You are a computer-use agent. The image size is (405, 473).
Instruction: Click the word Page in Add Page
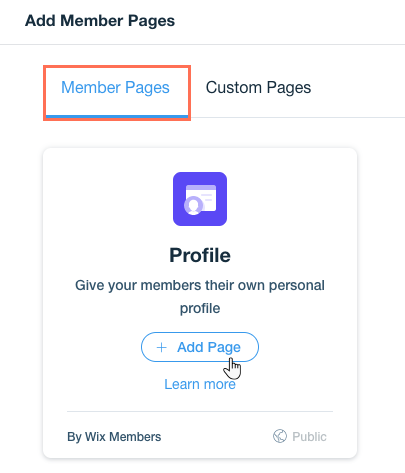pyautogui.click(x=224, y=347)
